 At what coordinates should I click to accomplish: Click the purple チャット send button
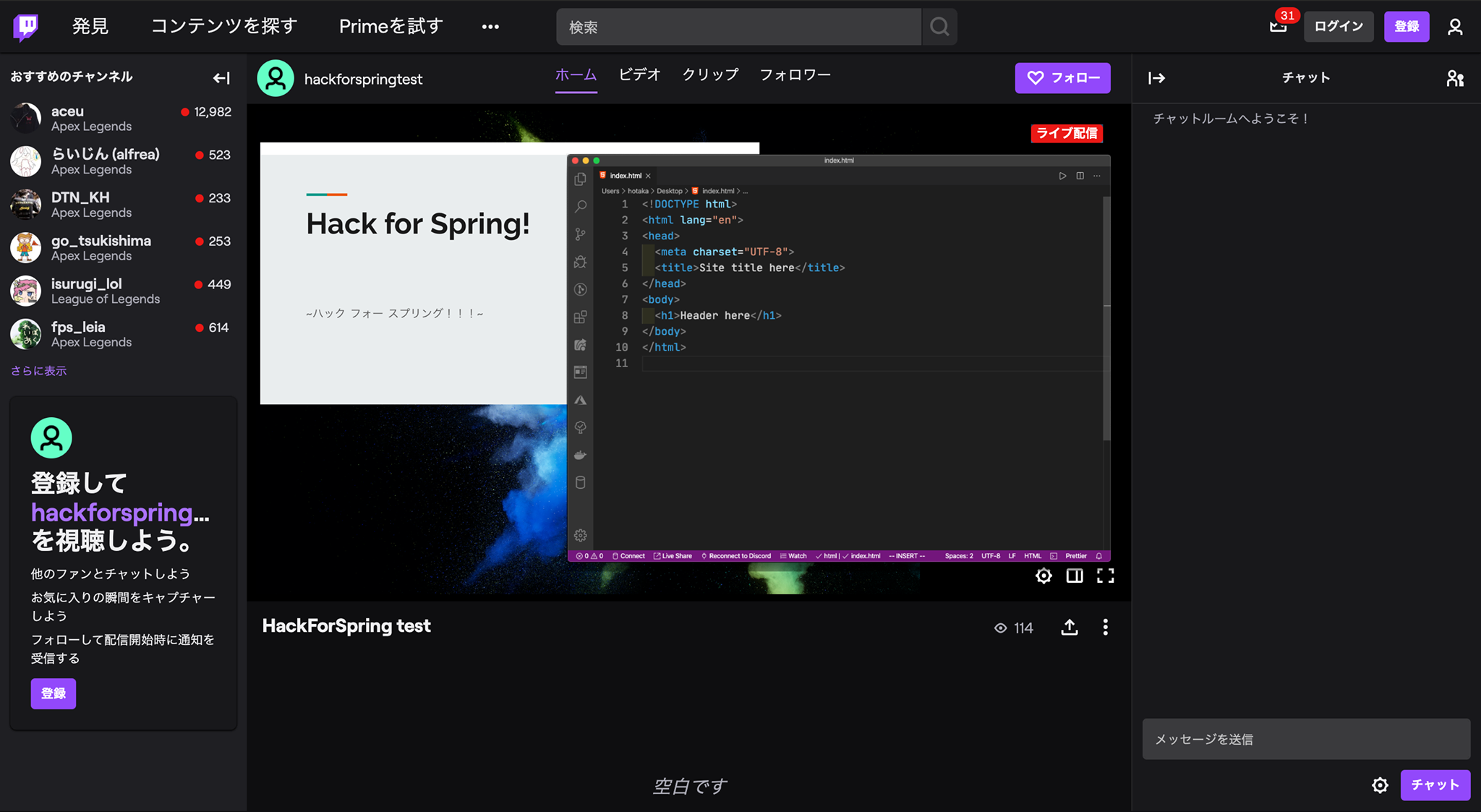pos(1435,785)
